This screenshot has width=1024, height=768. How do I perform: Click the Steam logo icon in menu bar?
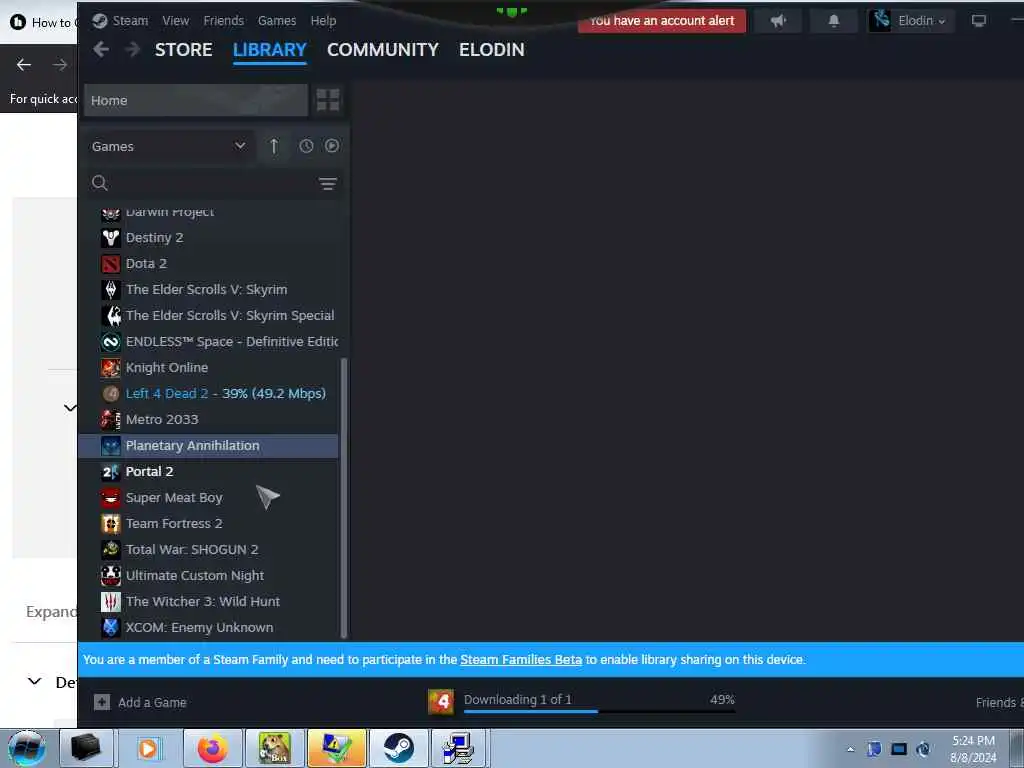[99, 20]
